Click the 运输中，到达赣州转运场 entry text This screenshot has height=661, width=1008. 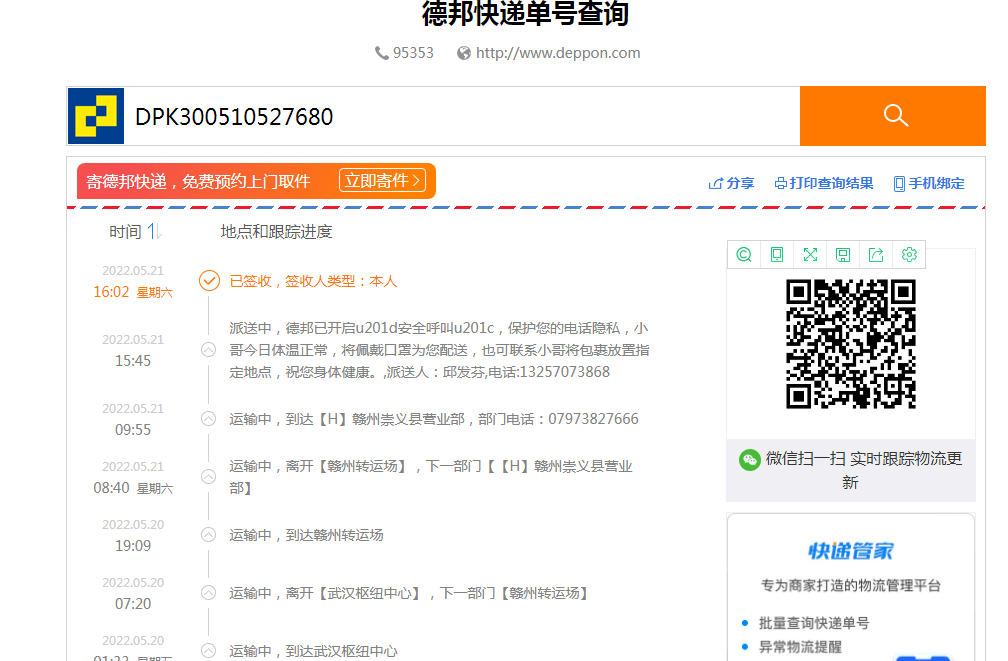(x=306, y=535)
